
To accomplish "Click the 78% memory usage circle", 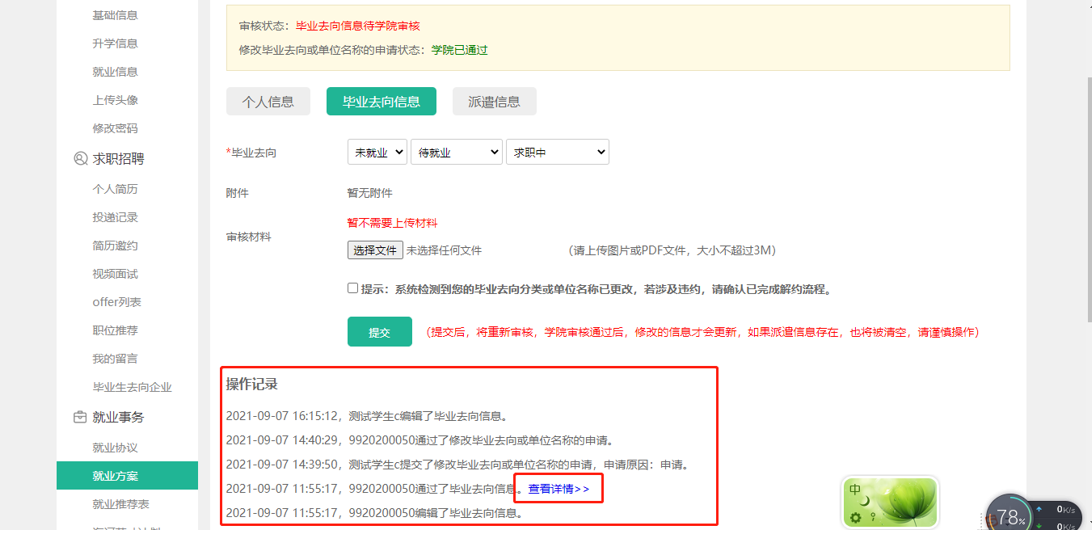I will 1008,517.
